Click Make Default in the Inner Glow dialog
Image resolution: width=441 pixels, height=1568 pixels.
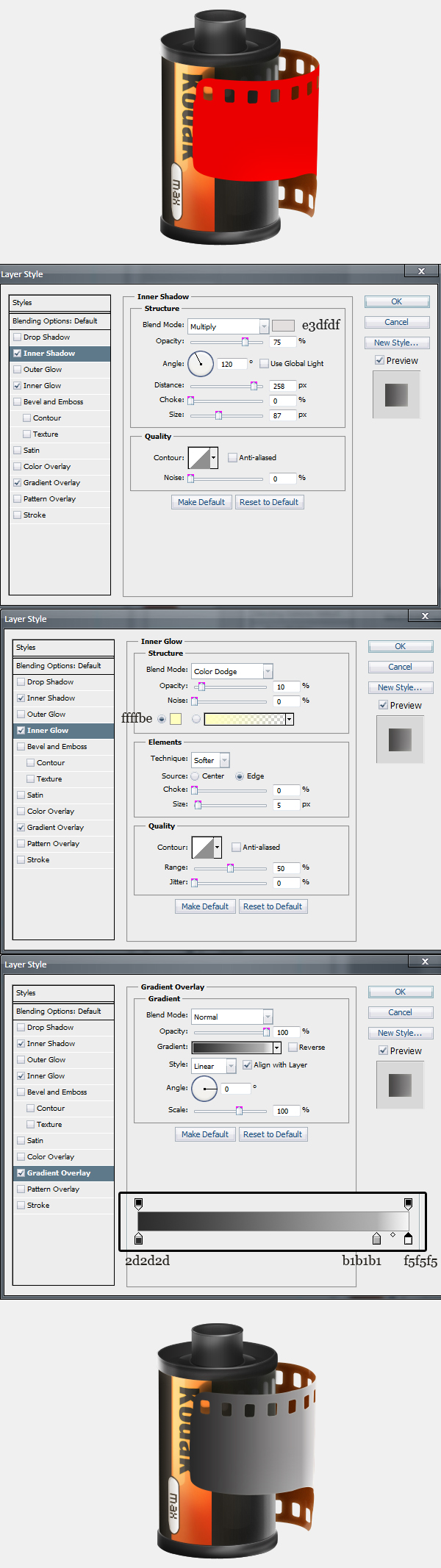click(x=205, y=906)
